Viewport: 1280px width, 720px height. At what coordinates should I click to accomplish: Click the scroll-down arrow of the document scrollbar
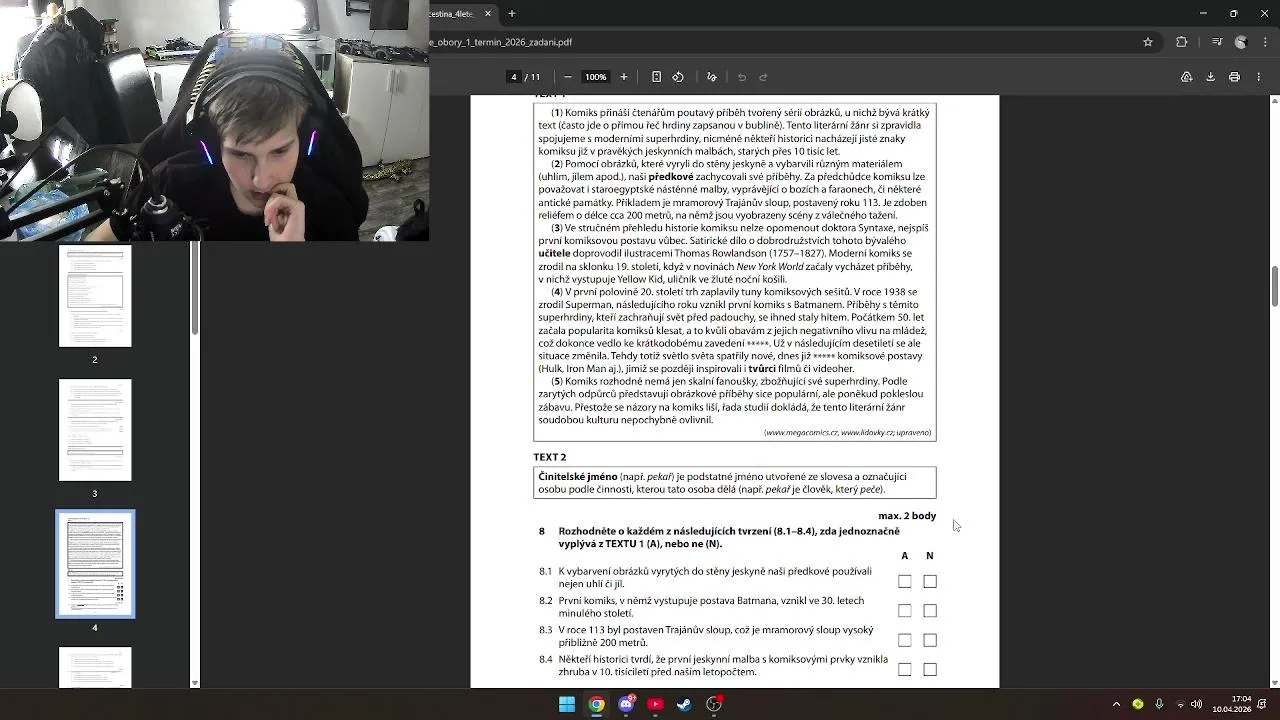[x=1274, y=682]
